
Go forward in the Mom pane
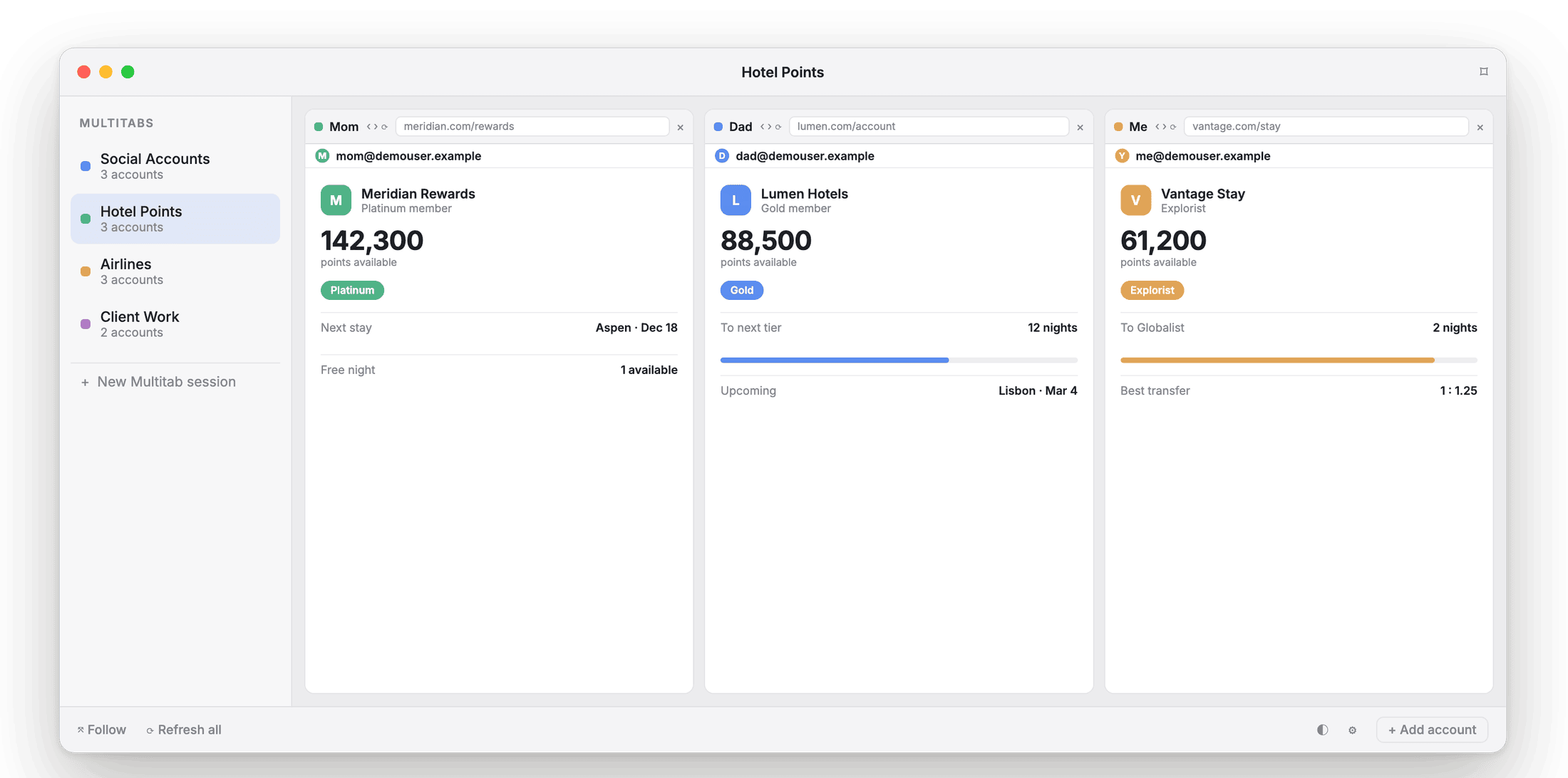pyautogui.click(x=376, y=127)
